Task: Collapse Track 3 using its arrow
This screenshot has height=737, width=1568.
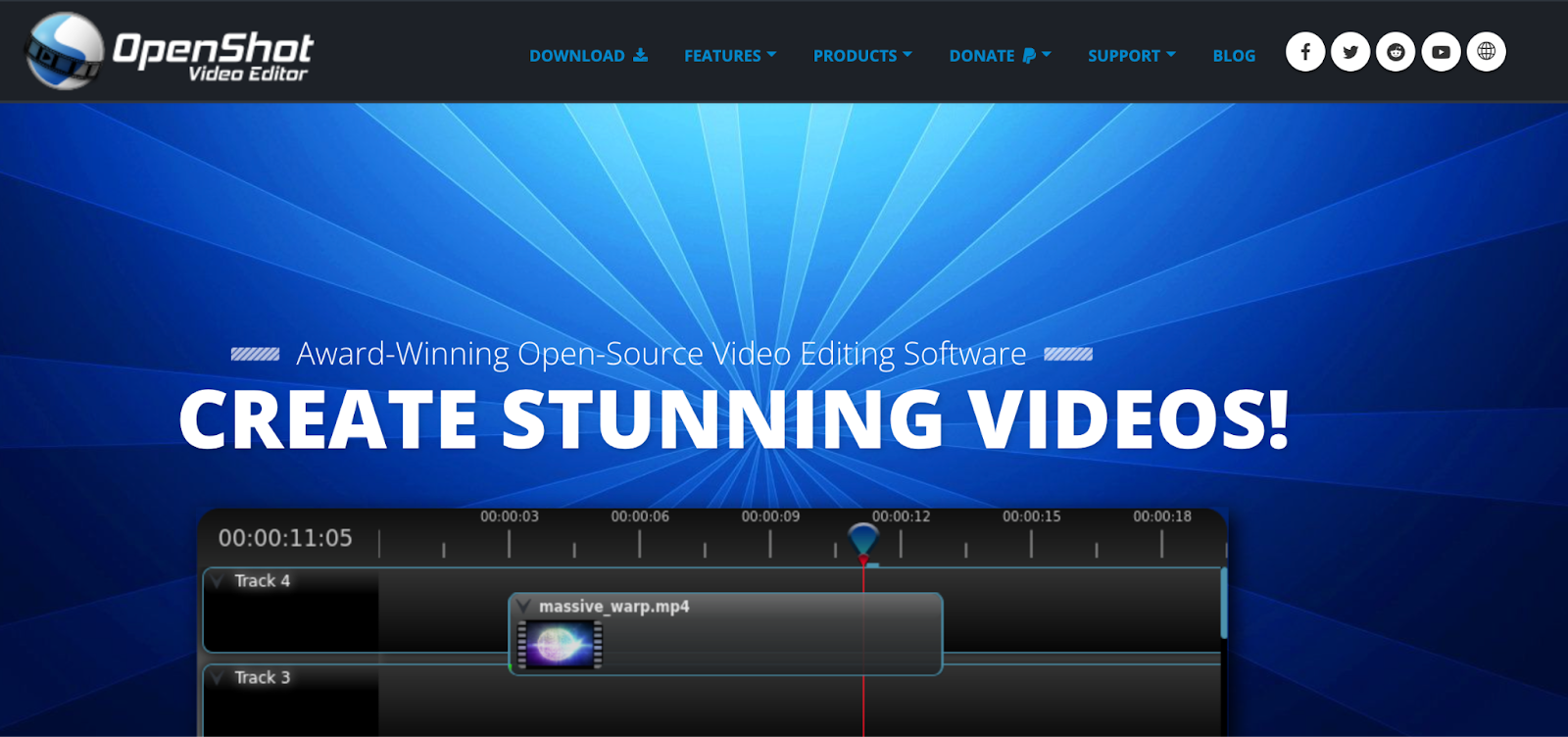Action: coord(218,678)
